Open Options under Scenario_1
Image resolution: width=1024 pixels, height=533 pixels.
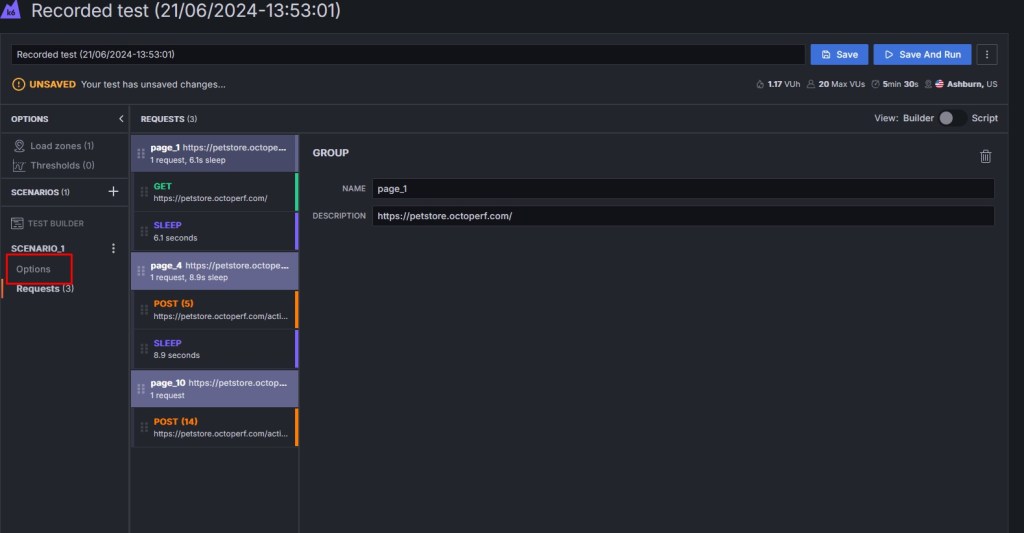pyautogui.click(x=33, y=269)
